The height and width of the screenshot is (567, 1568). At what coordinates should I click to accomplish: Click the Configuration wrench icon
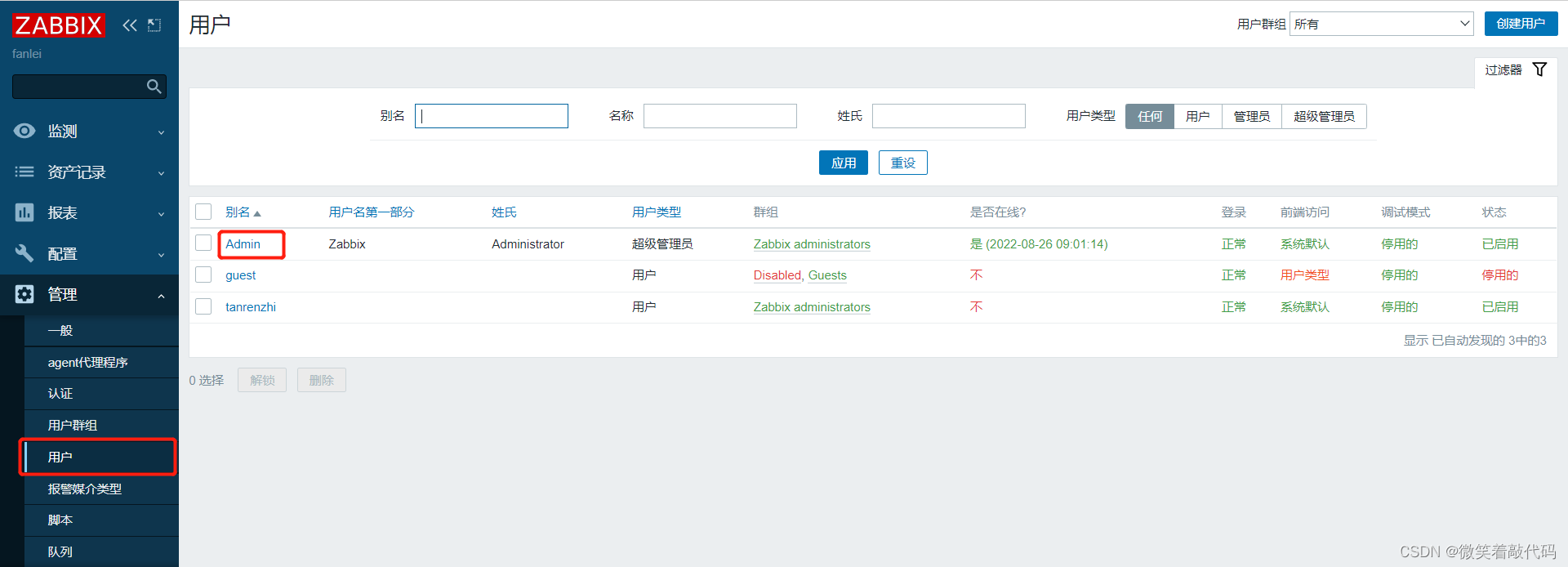(24, 253)
